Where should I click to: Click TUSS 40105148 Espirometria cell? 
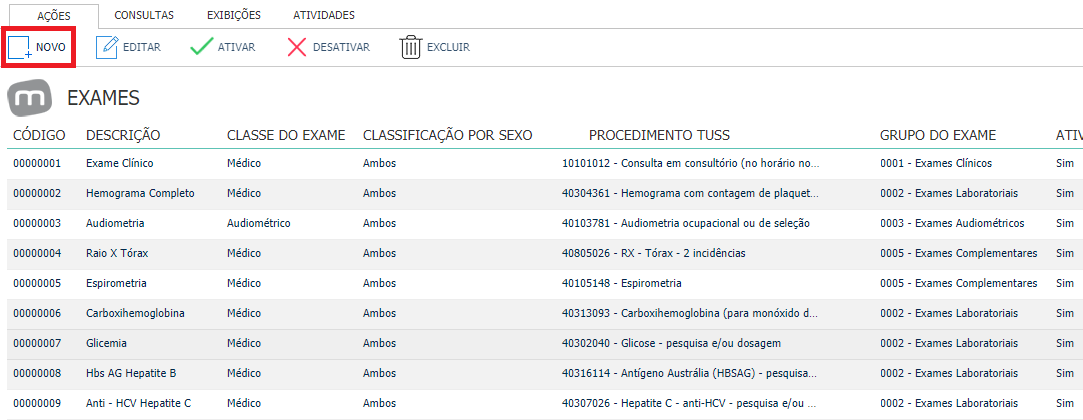pos(622,283)
